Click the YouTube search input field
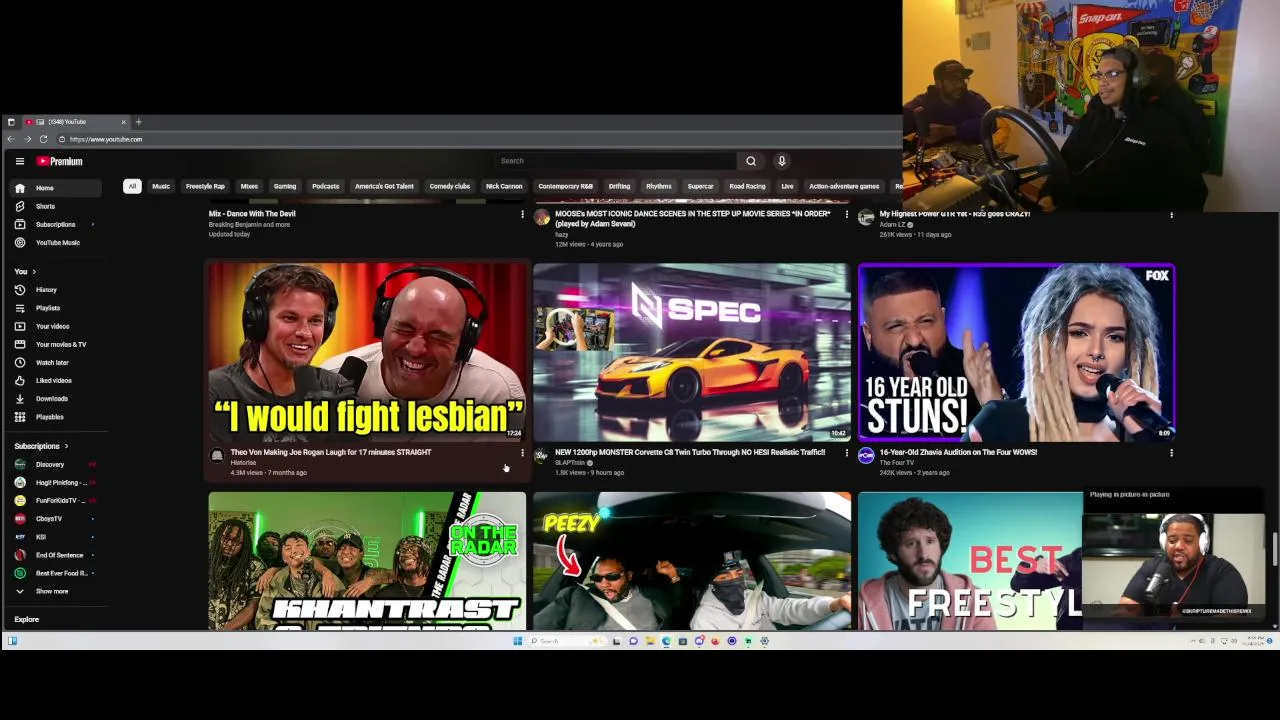 click(615, 161)
